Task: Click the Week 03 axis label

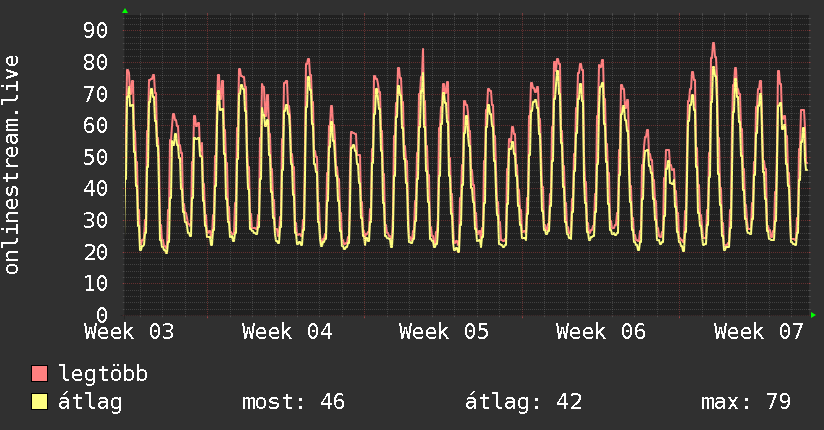Action: (x=129, y=332)
